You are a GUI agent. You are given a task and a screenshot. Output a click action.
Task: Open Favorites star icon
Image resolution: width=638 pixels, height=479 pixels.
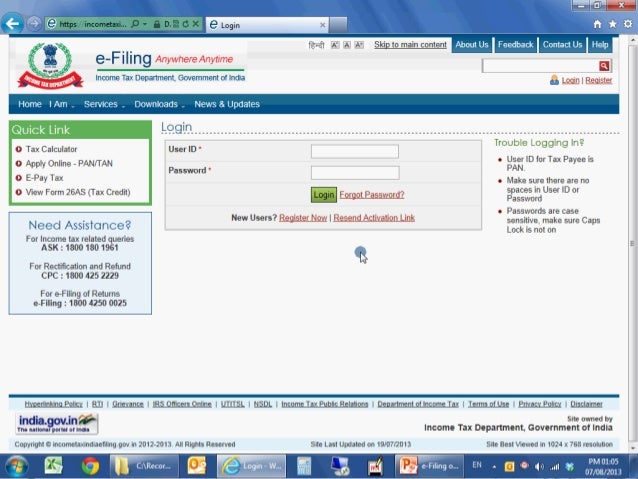tap(612, 24)
